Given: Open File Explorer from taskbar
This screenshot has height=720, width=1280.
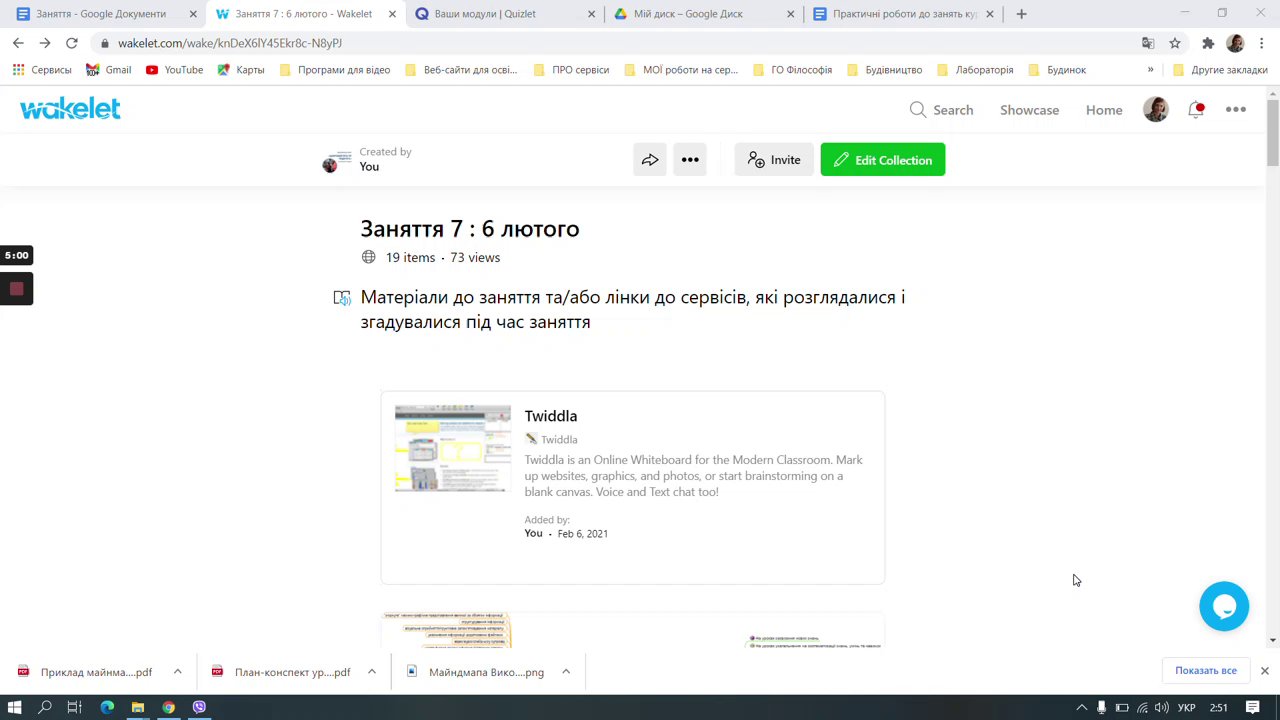Looking at the screenshot, I should (138, 707).
